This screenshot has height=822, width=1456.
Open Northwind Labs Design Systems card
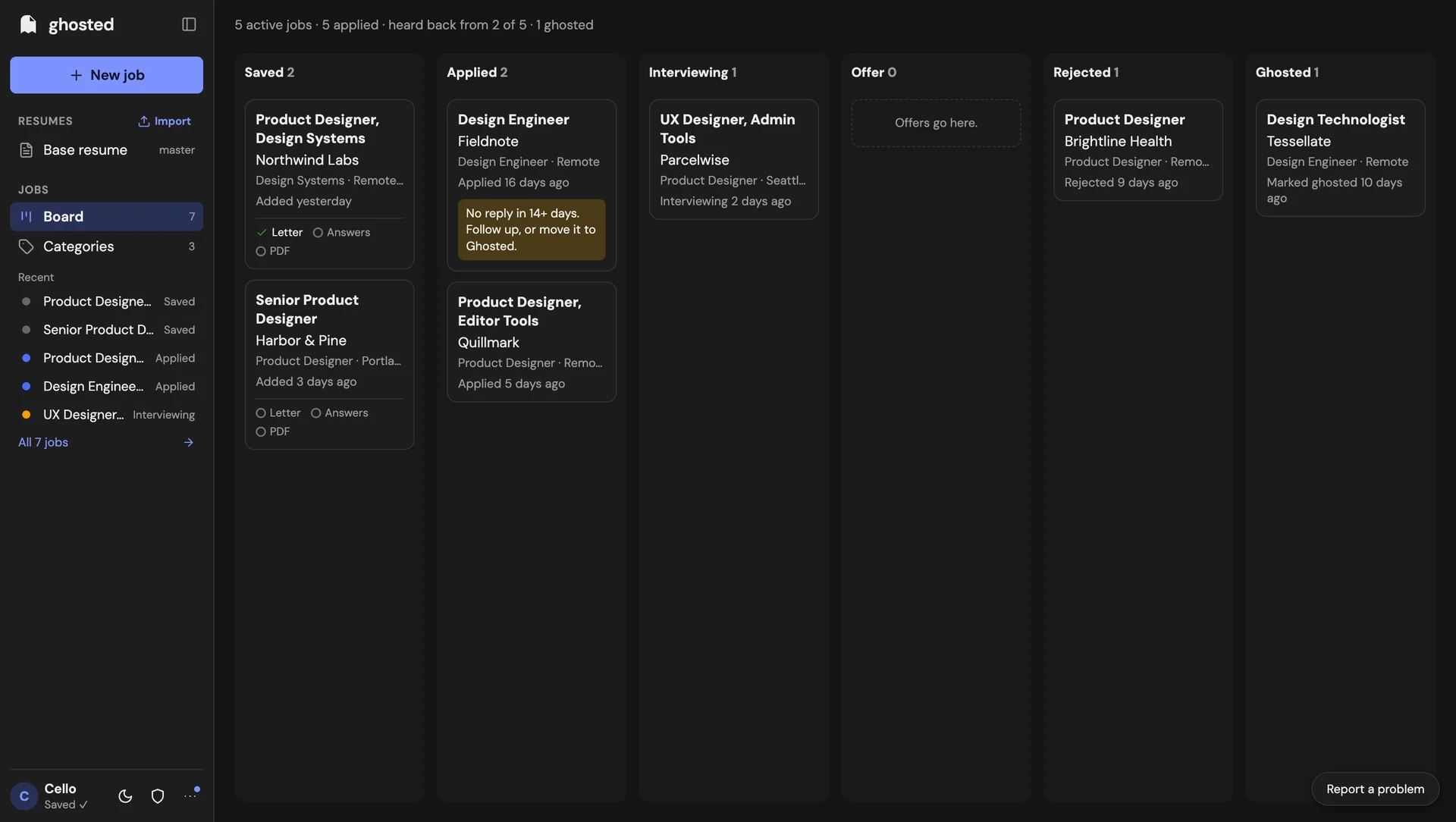(329, 184)
